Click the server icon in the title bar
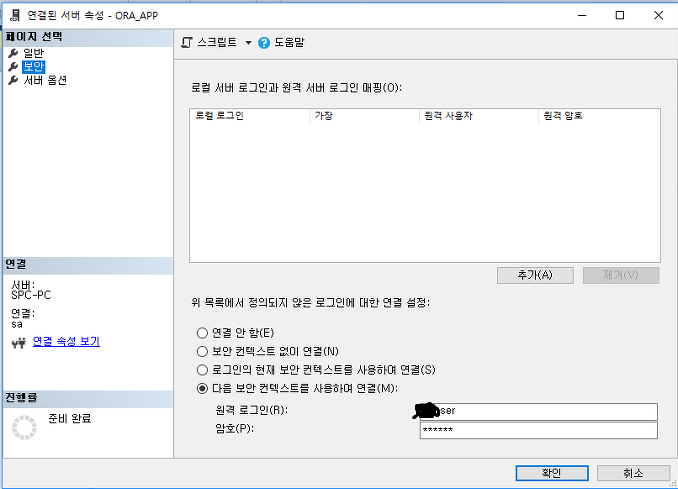The height and width of the screenshot is (489, 678). (x=15, y=16)
